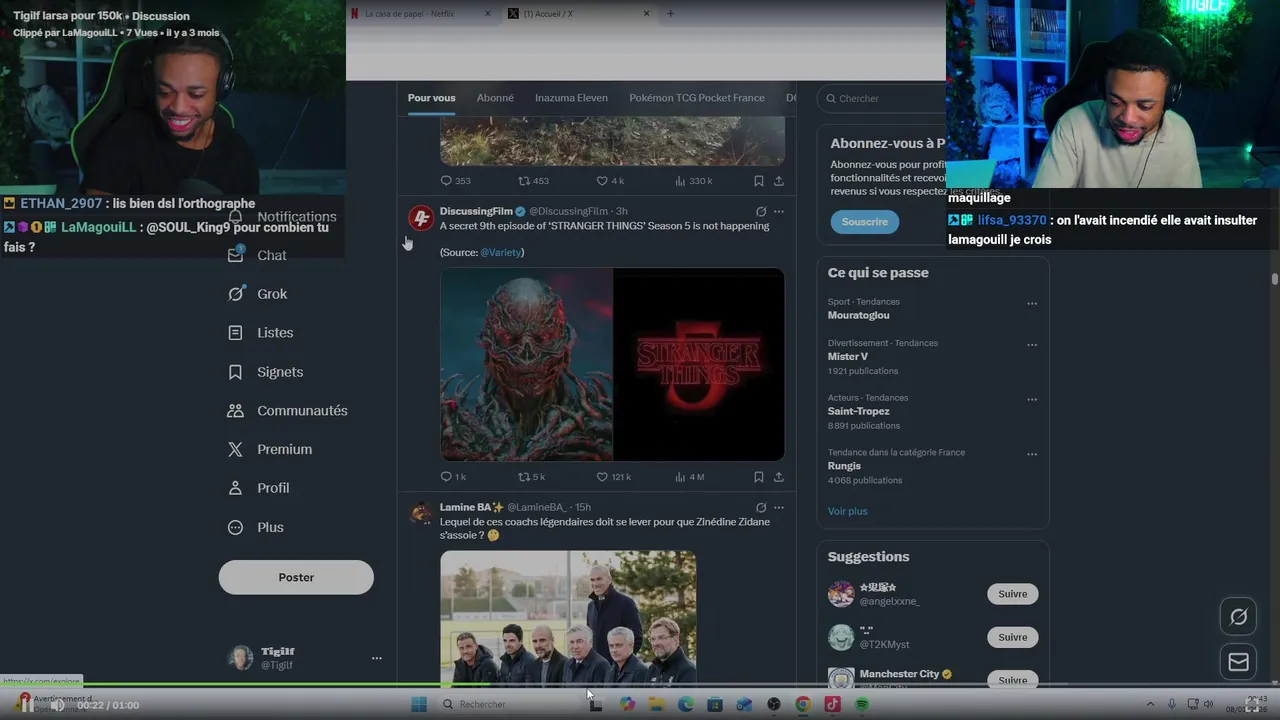Click the Poster button

(296, 577)
